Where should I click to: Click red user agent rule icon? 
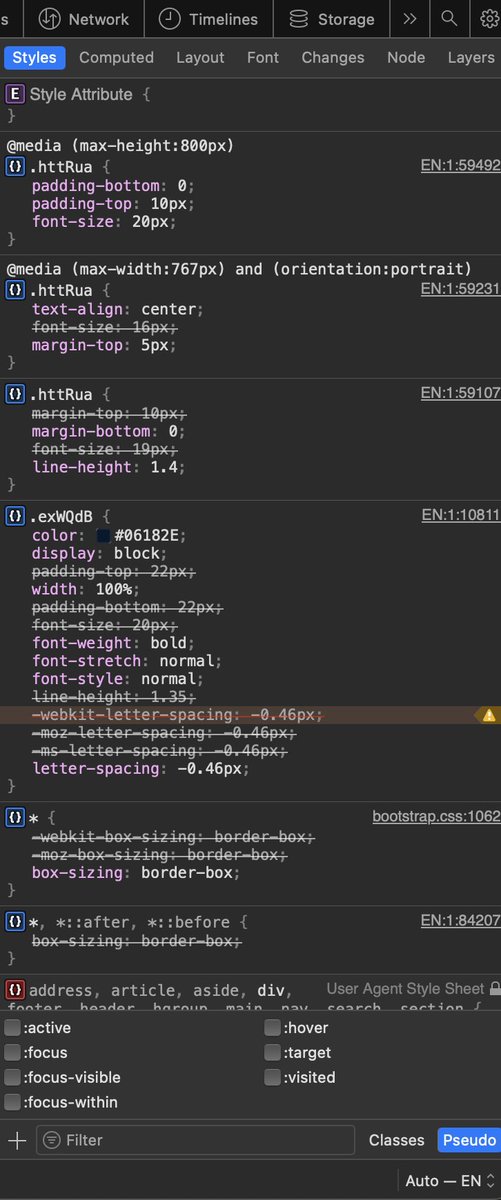pos(15,991)
